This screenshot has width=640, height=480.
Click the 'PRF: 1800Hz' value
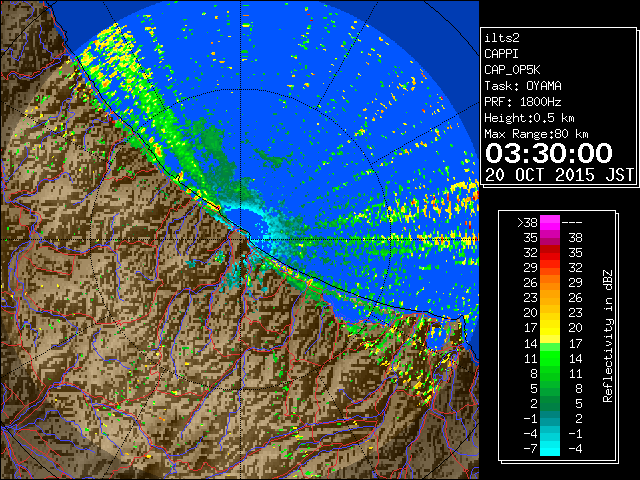pyautogui.click(x=522, y=102)
